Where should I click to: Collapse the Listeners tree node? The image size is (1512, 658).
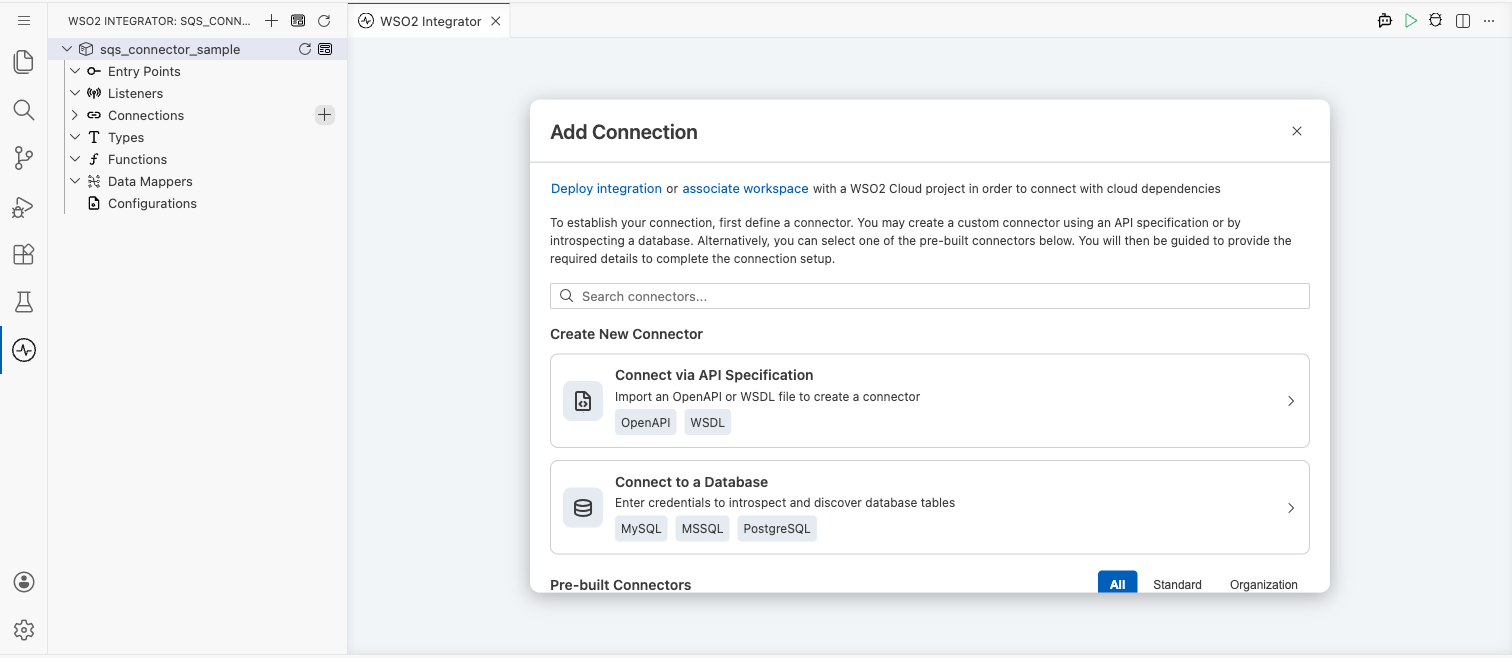pyautogui.click(x=75, y=93)
